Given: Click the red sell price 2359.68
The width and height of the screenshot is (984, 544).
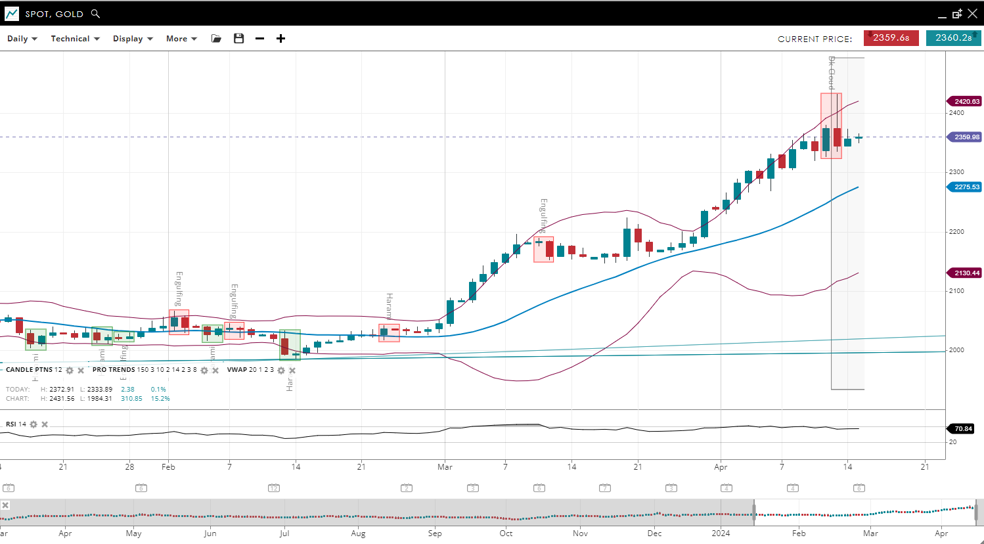Looking at the screenshot, I should (890, 38).
